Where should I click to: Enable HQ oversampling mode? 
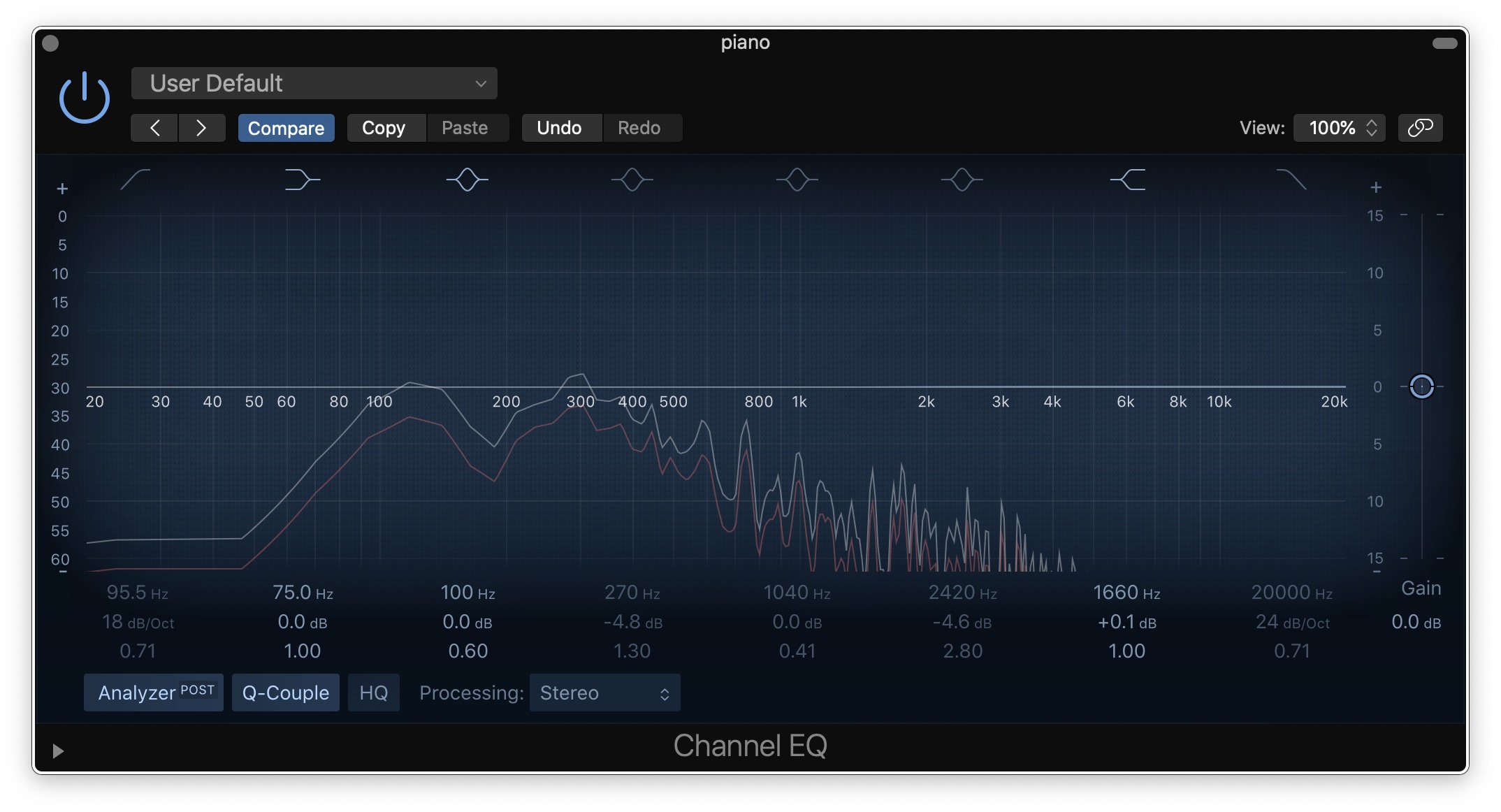[x=373, y=693]
